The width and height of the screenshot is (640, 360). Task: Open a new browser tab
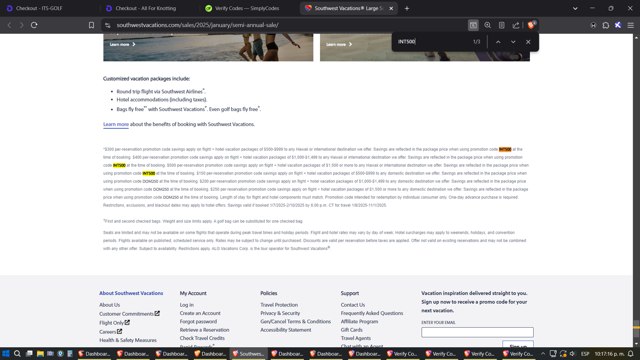(407, 8)
